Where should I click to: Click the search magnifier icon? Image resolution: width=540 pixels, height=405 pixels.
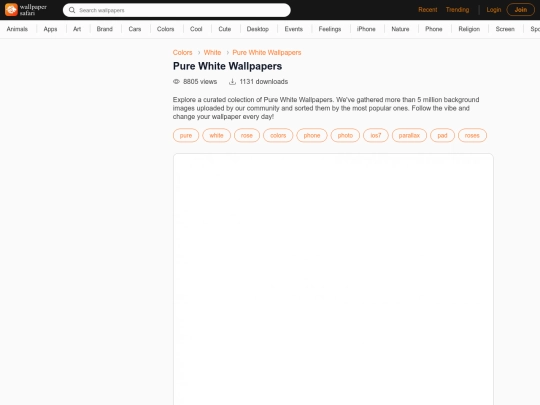click(72, 10)
